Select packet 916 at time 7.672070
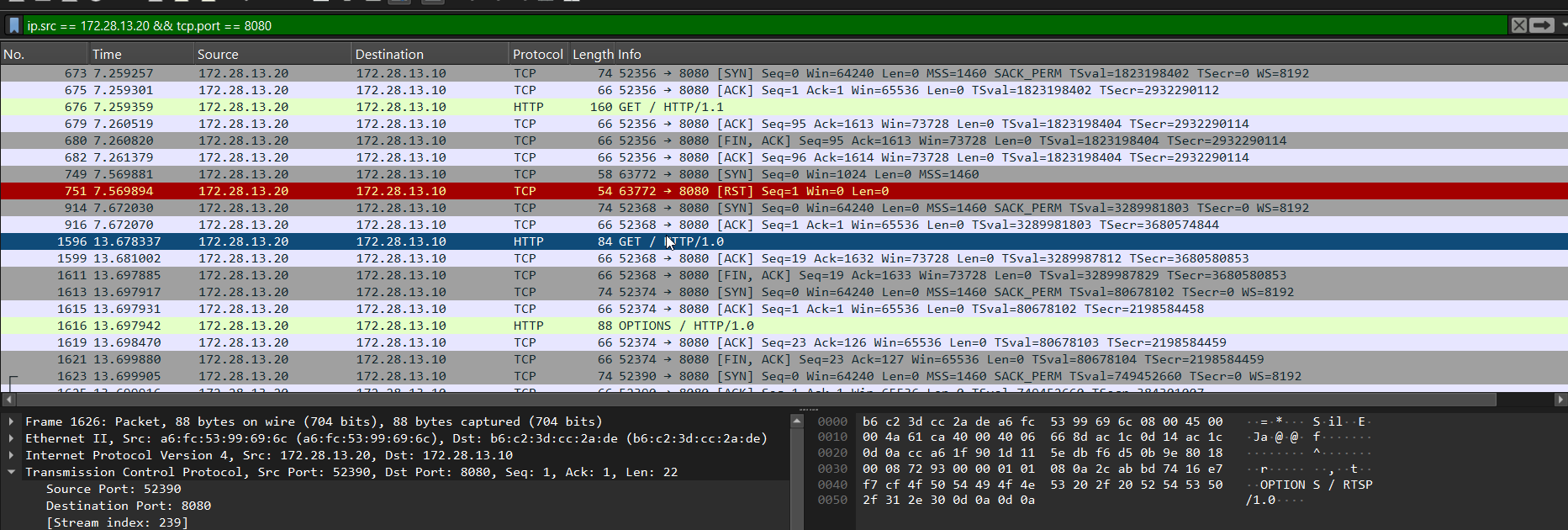 pyautogui.click(x=784, y=225)
